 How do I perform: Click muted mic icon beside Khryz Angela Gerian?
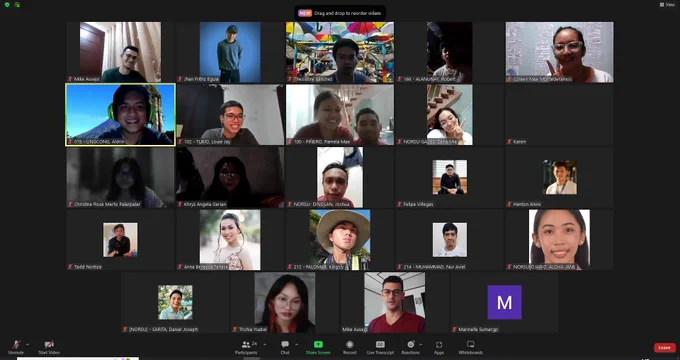click(180, 204)
